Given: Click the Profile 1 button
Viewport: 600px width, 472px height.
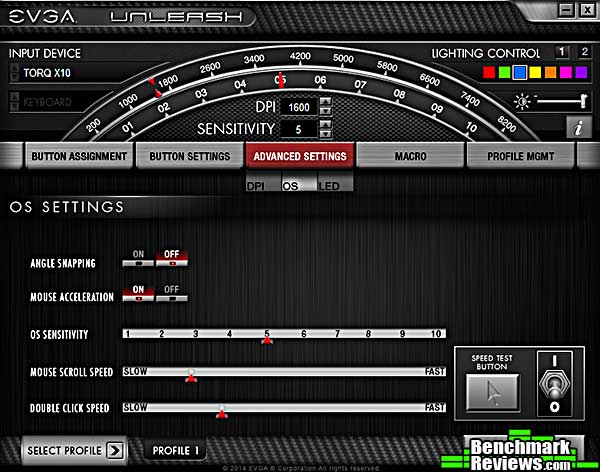Looking at the screenshot, I should pos(176,451).
